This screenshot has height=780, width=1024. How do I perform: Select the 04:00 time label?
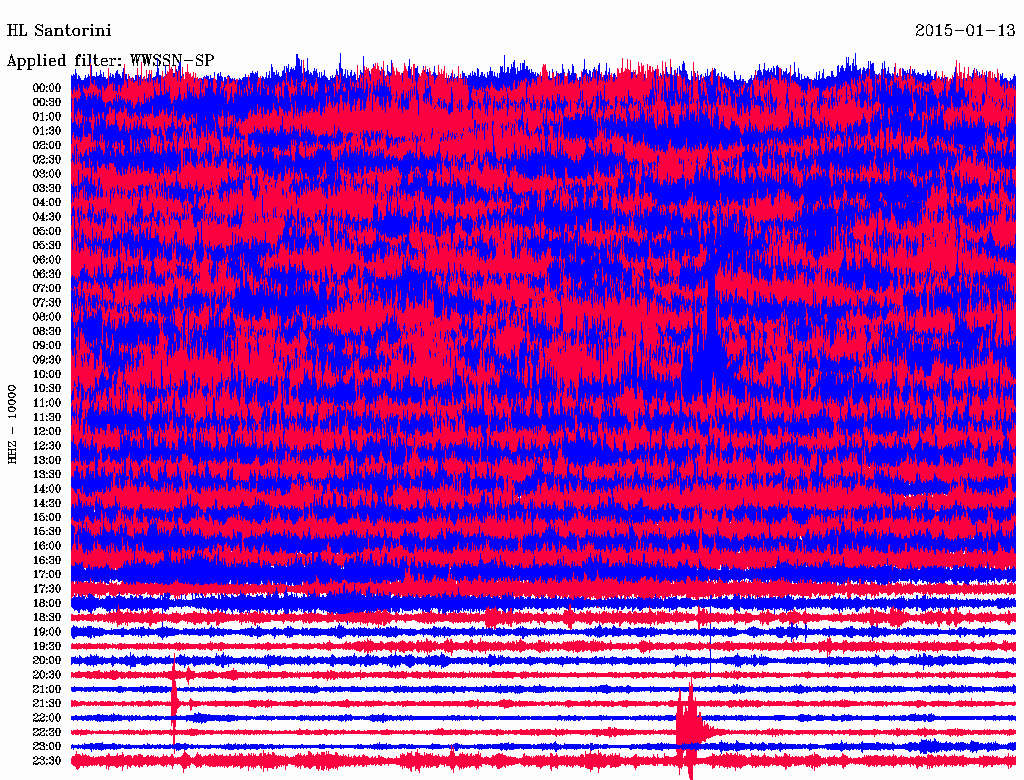tap(47, 203)
